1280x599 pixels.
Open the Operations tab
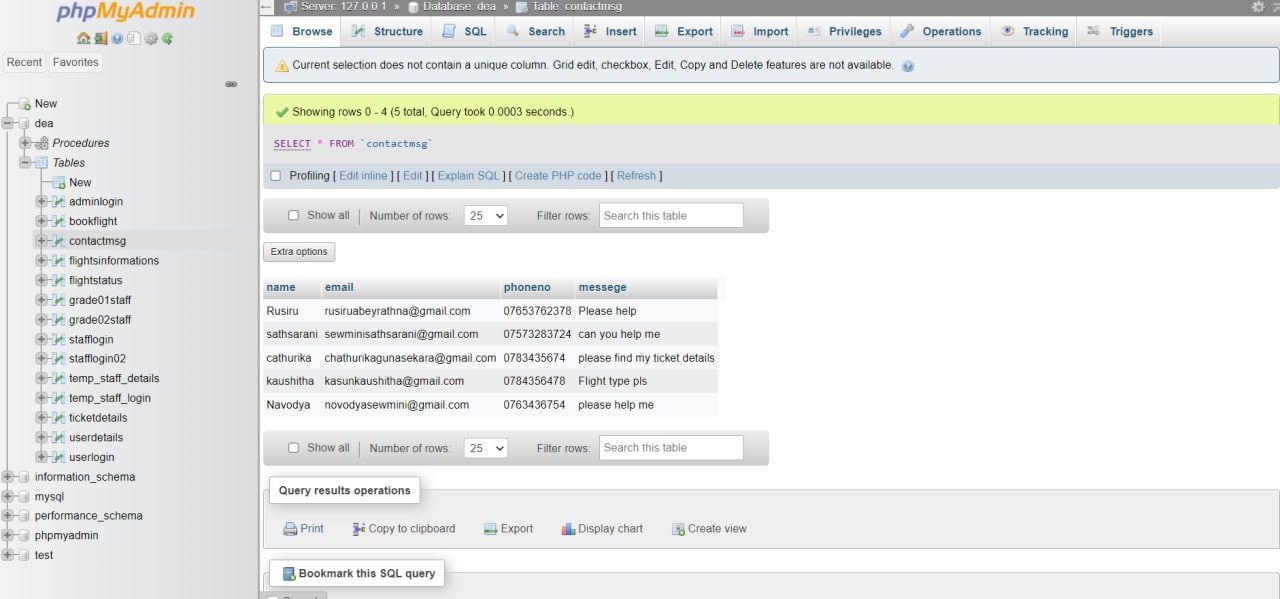(x=941, y=31)
